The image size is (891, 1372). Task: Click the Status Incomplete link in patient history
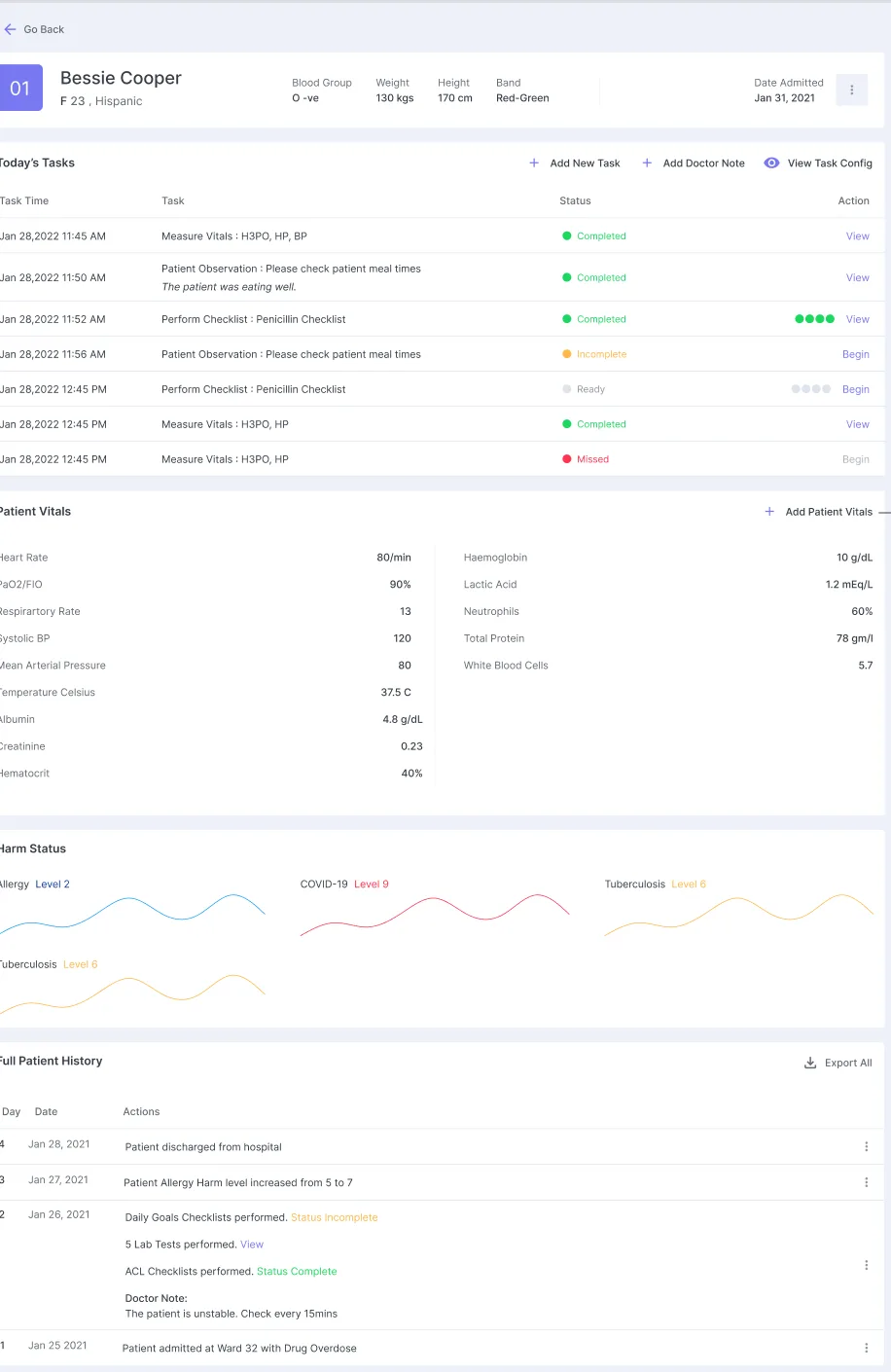[x=335, y=1217]
